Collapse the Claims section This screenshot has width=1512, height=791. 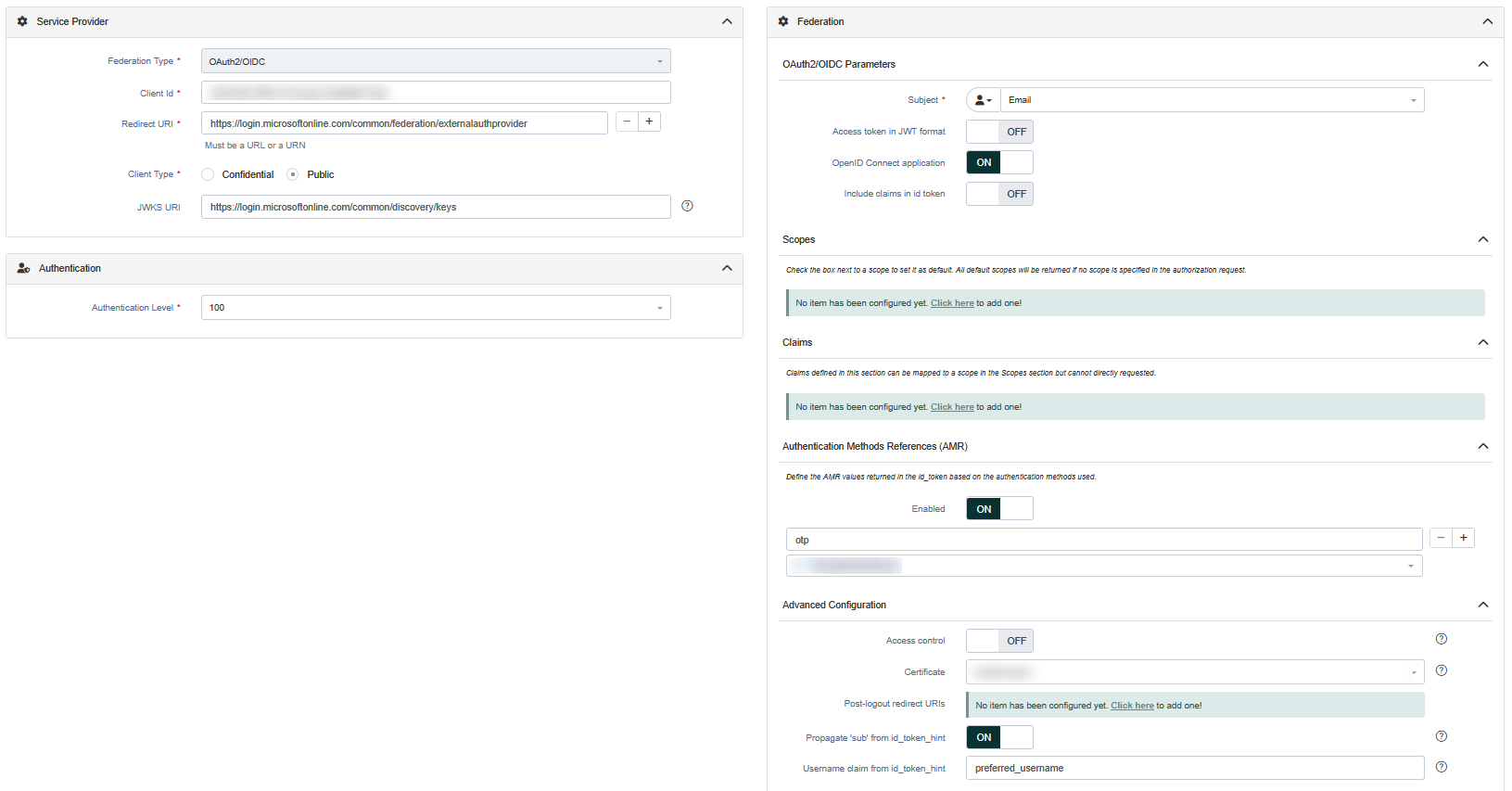[x=1483, y=342]
